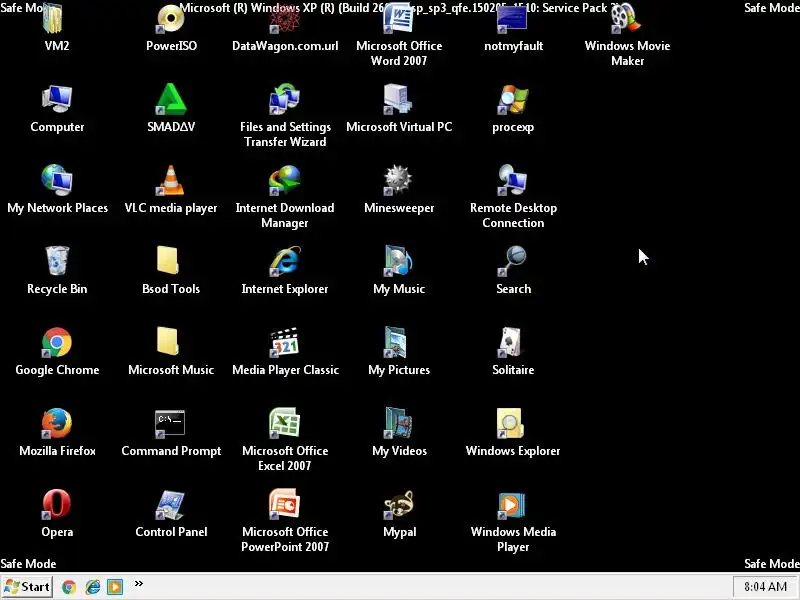Image resolution: width=800 pixels, height=600 pixels.
Task: Select the Windows Movie Maker icon
Action: click(627, 18)
